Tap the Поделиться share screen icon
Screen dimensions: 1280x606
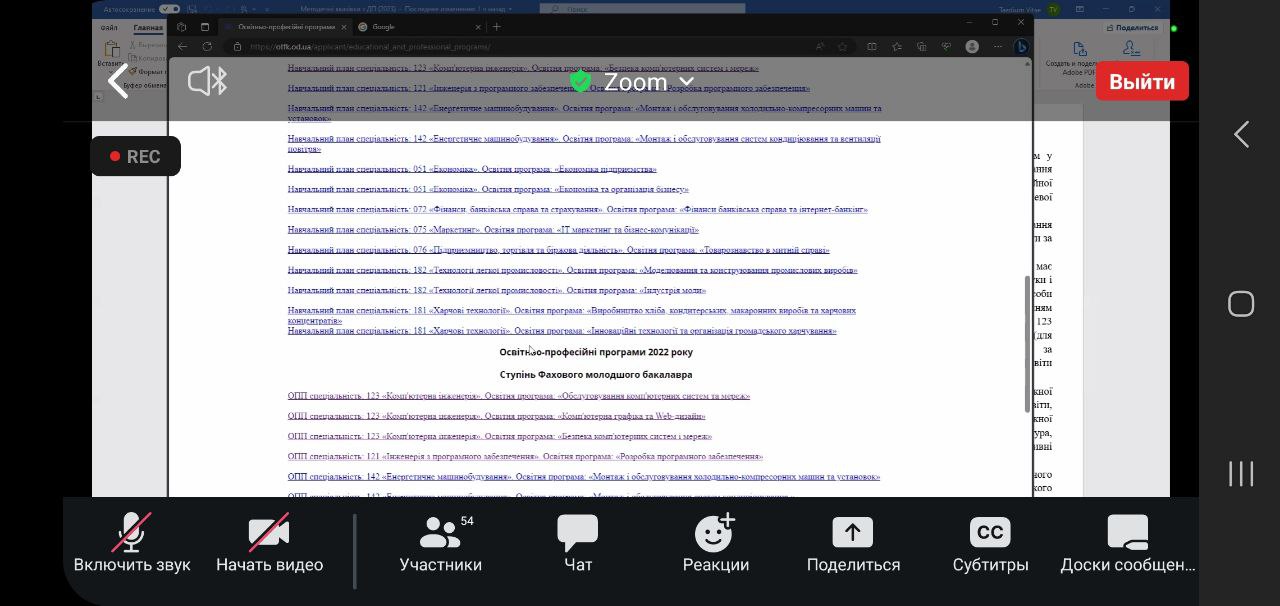(x=853, y=532)
